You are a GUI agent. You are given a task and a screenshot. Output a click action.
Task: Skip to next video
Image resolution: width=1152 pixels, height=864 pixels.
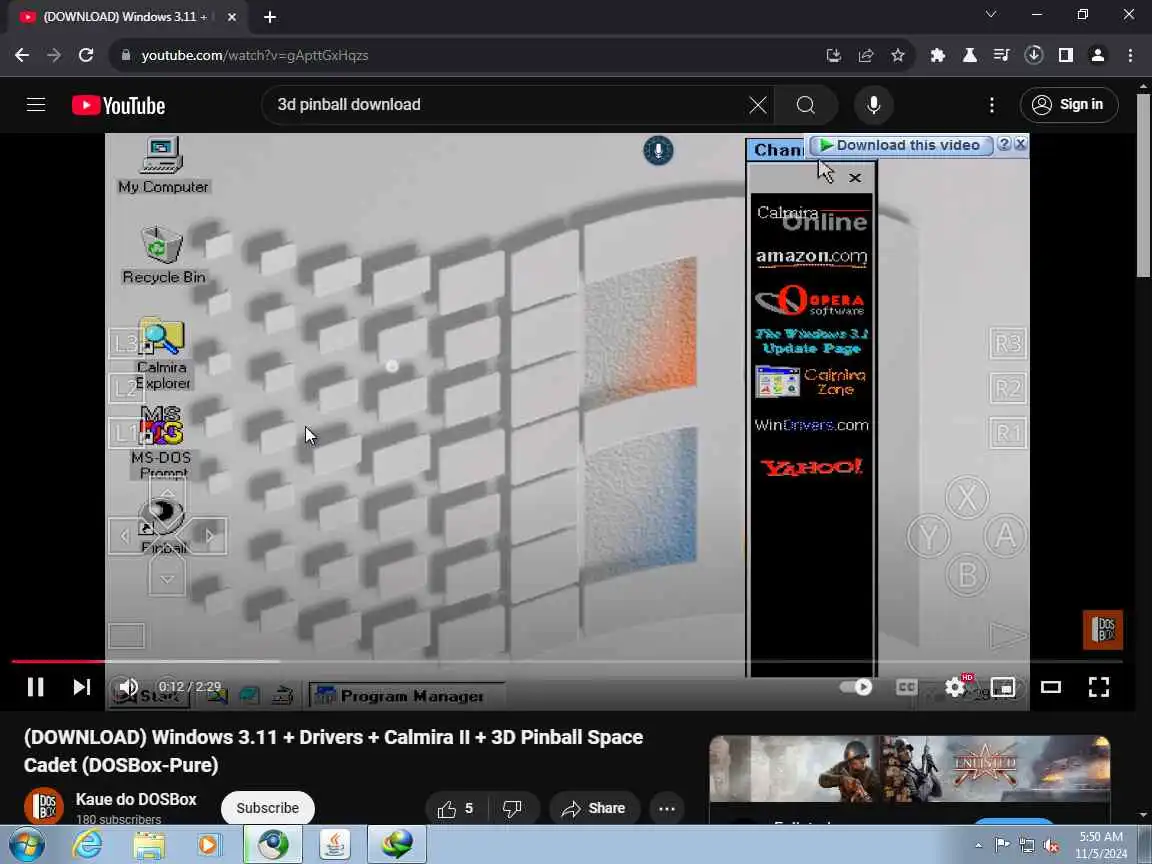(x=81, y=687)
